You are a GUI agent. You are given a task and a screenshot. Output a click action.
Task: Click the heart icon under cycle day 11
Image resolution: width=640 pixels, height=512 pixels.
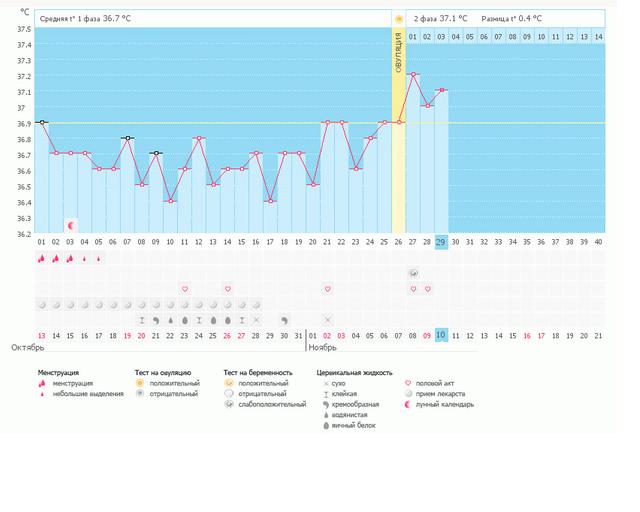pyautogui.click(x=185, y=289)
